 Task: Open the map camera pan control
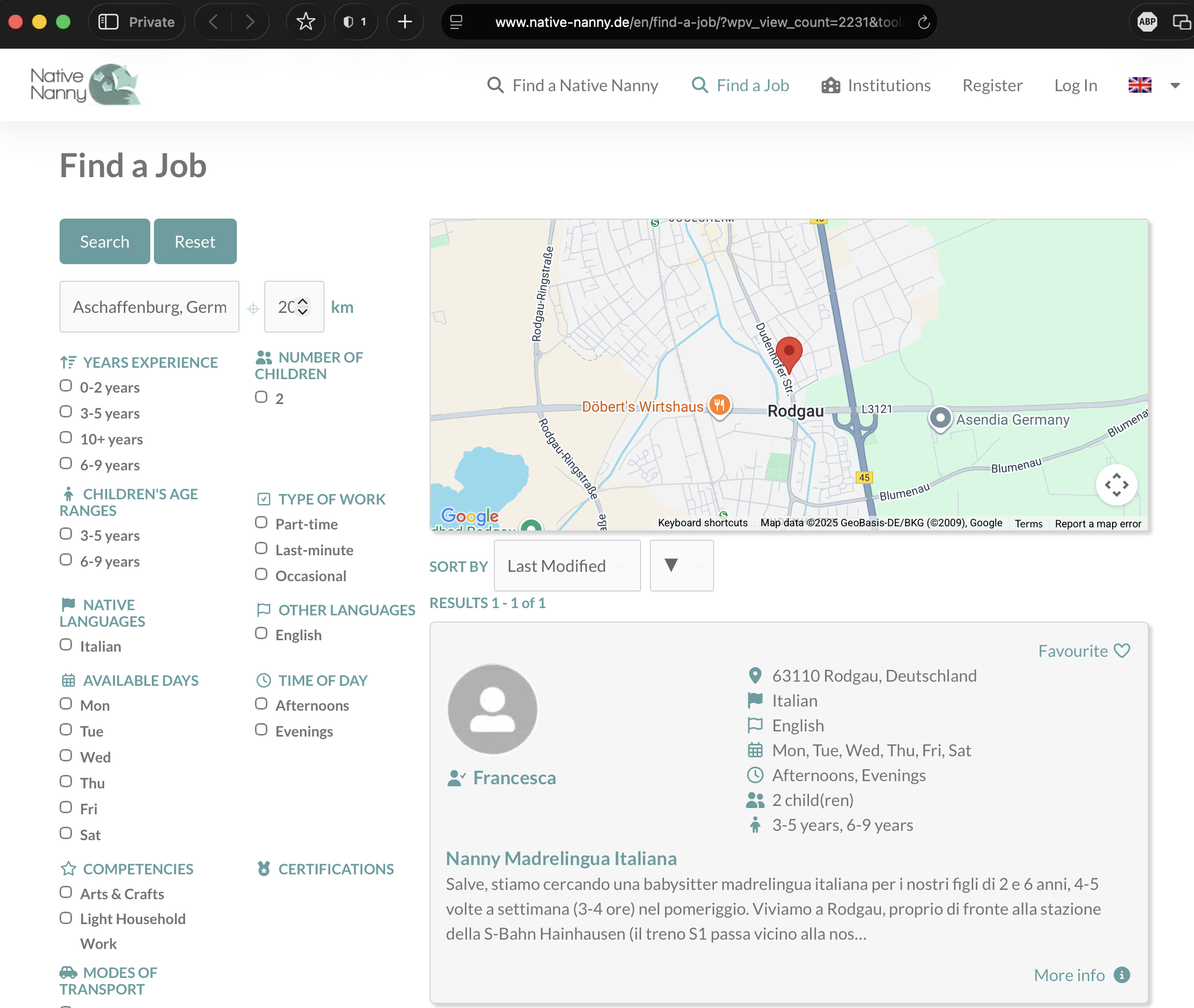pos(1116,485)
